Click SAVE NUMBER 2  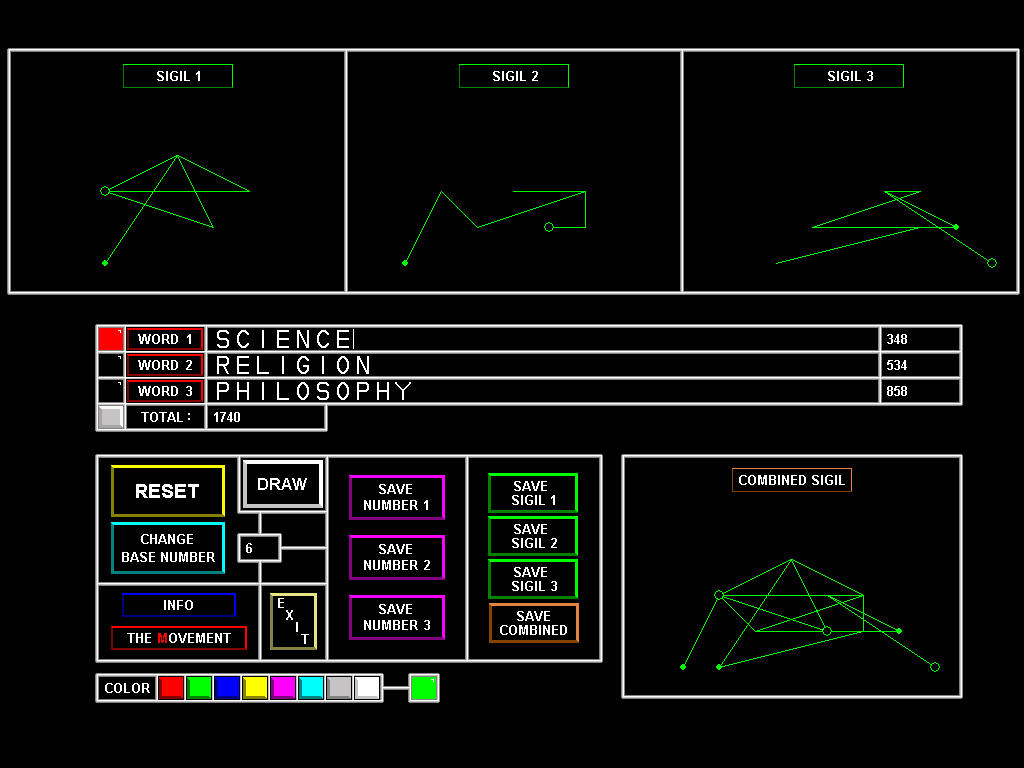tap(396, 557)
